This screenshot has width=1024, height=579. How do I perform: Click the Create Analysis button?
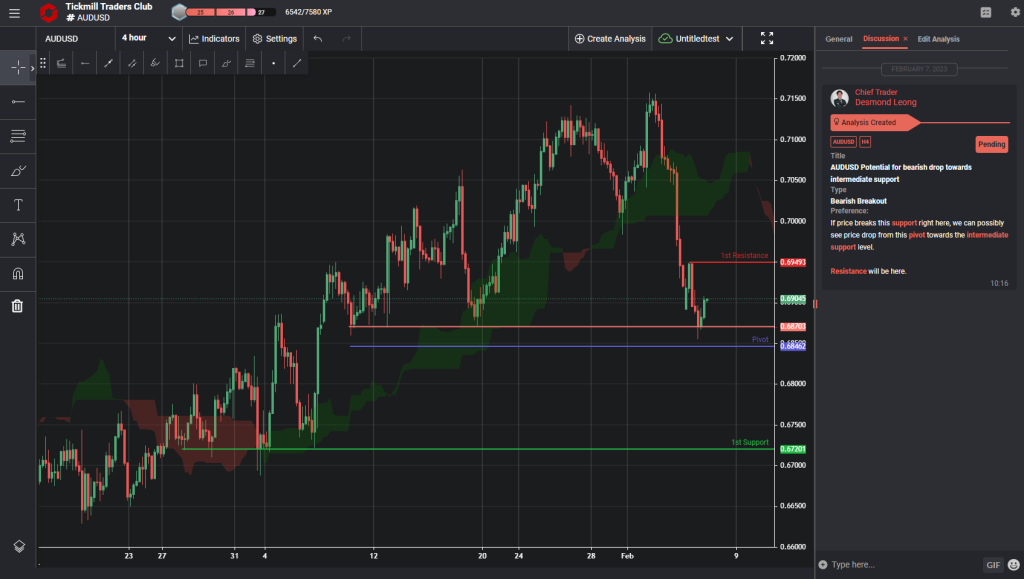(x=611, y=38)
